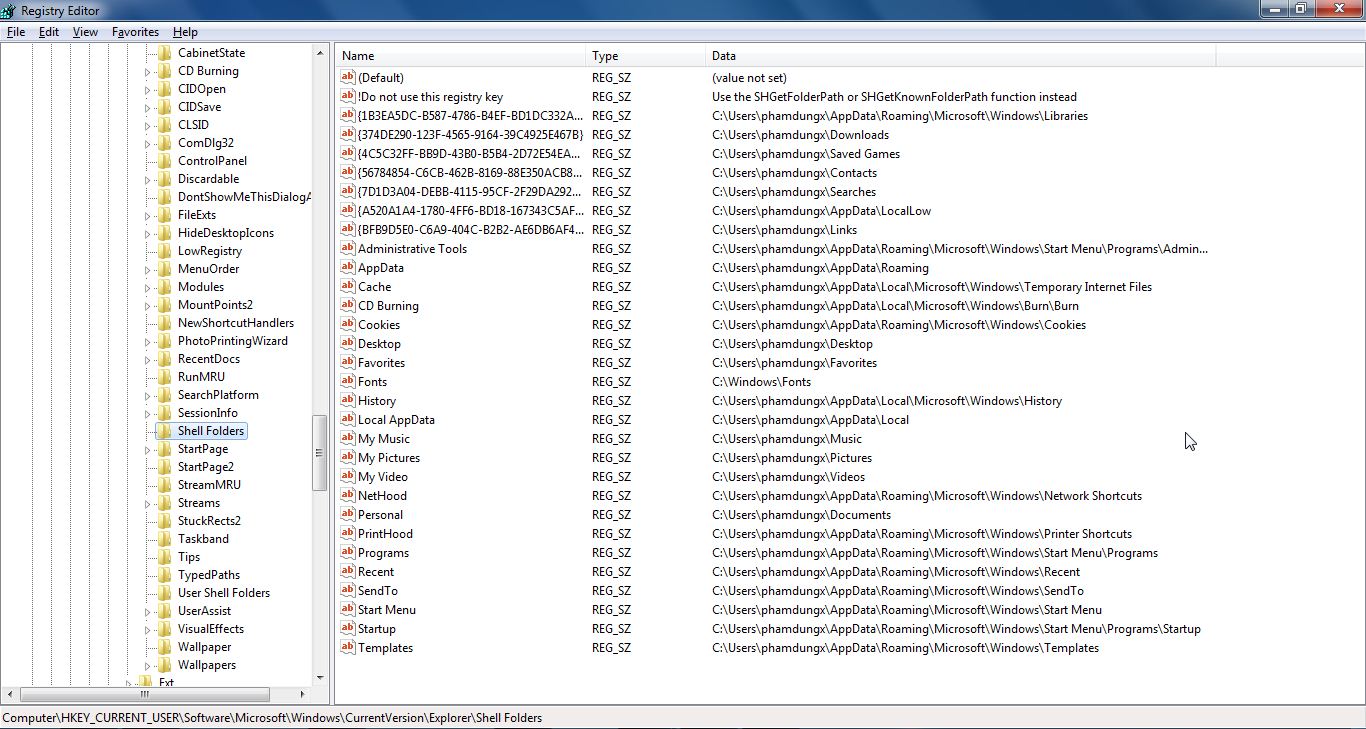This screenshot has height=729, width=1366.
Task: Click the Taskbar folder icon in tree
Action: (x=164, y=539)
